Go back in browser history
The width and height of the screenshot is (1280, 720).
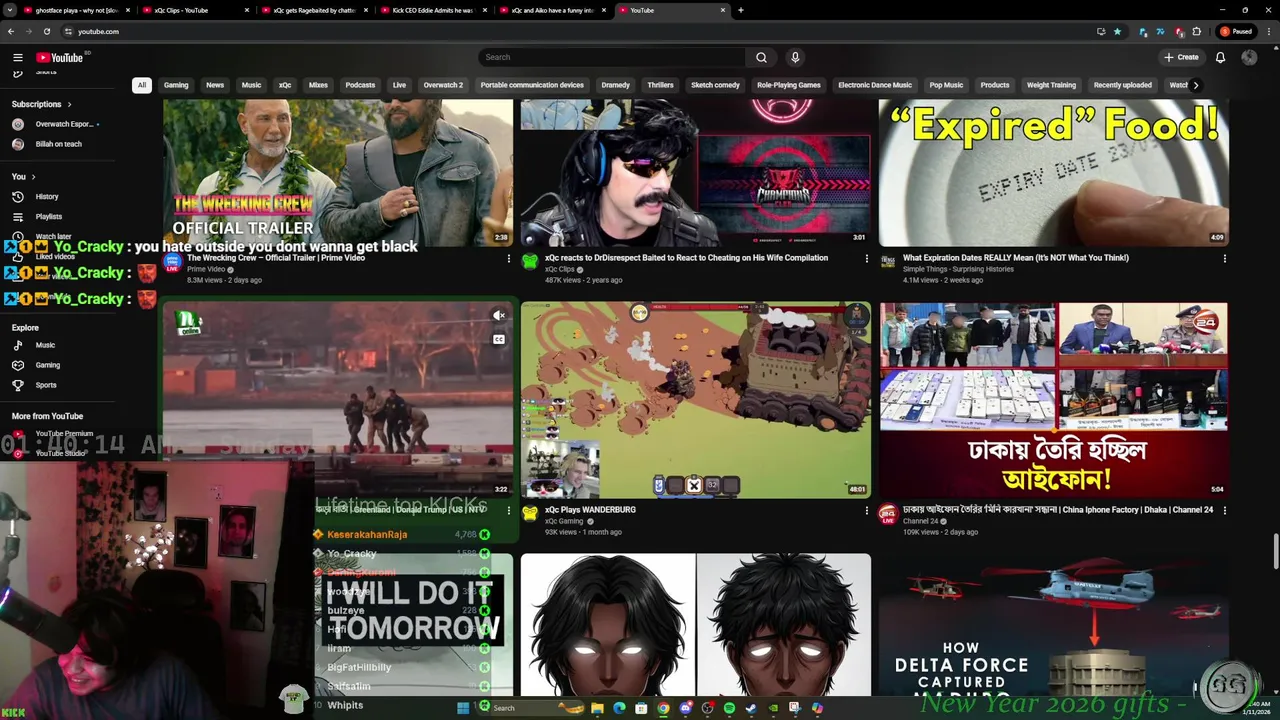pos(11,31)
